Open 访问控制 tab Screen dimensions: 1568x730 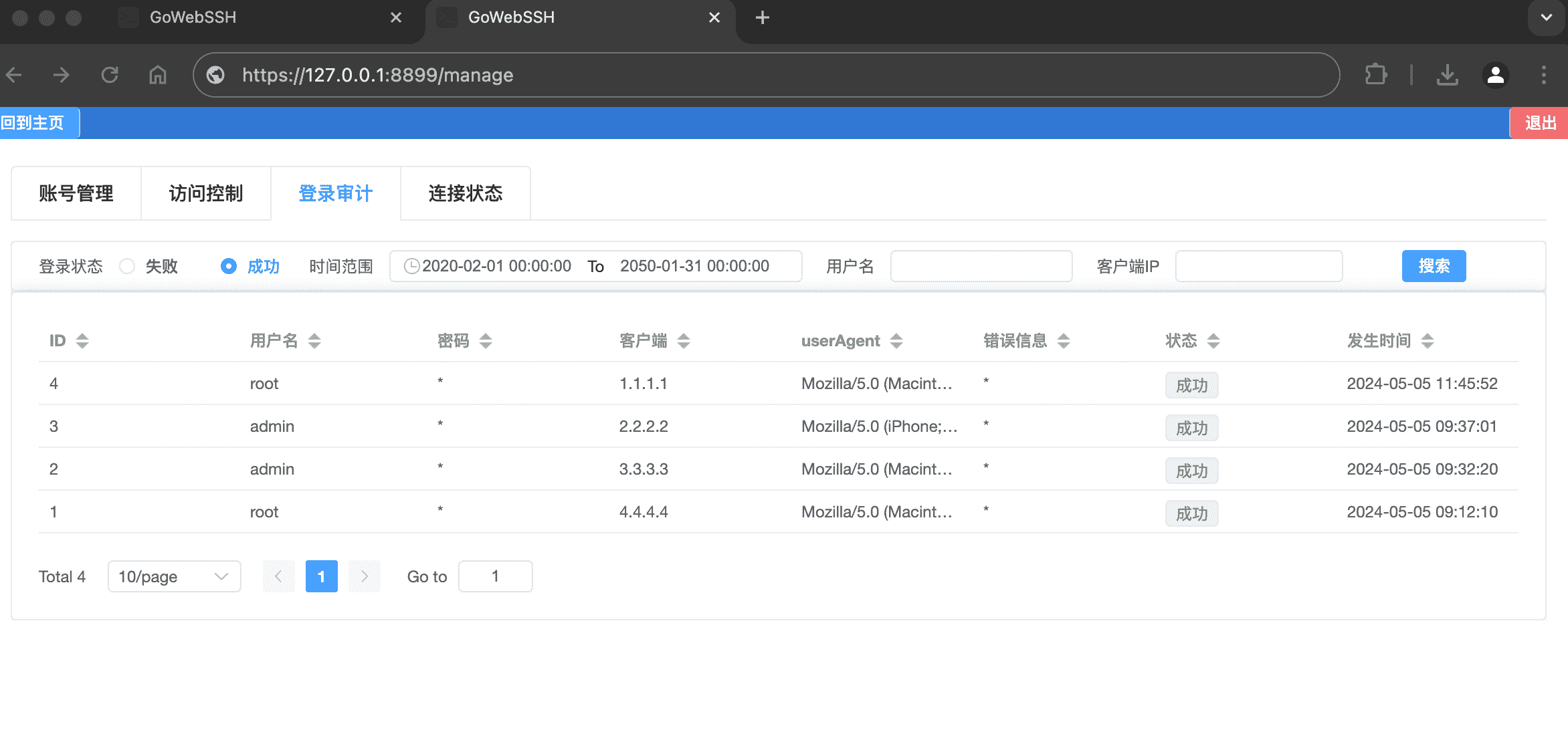pos(206,193)
